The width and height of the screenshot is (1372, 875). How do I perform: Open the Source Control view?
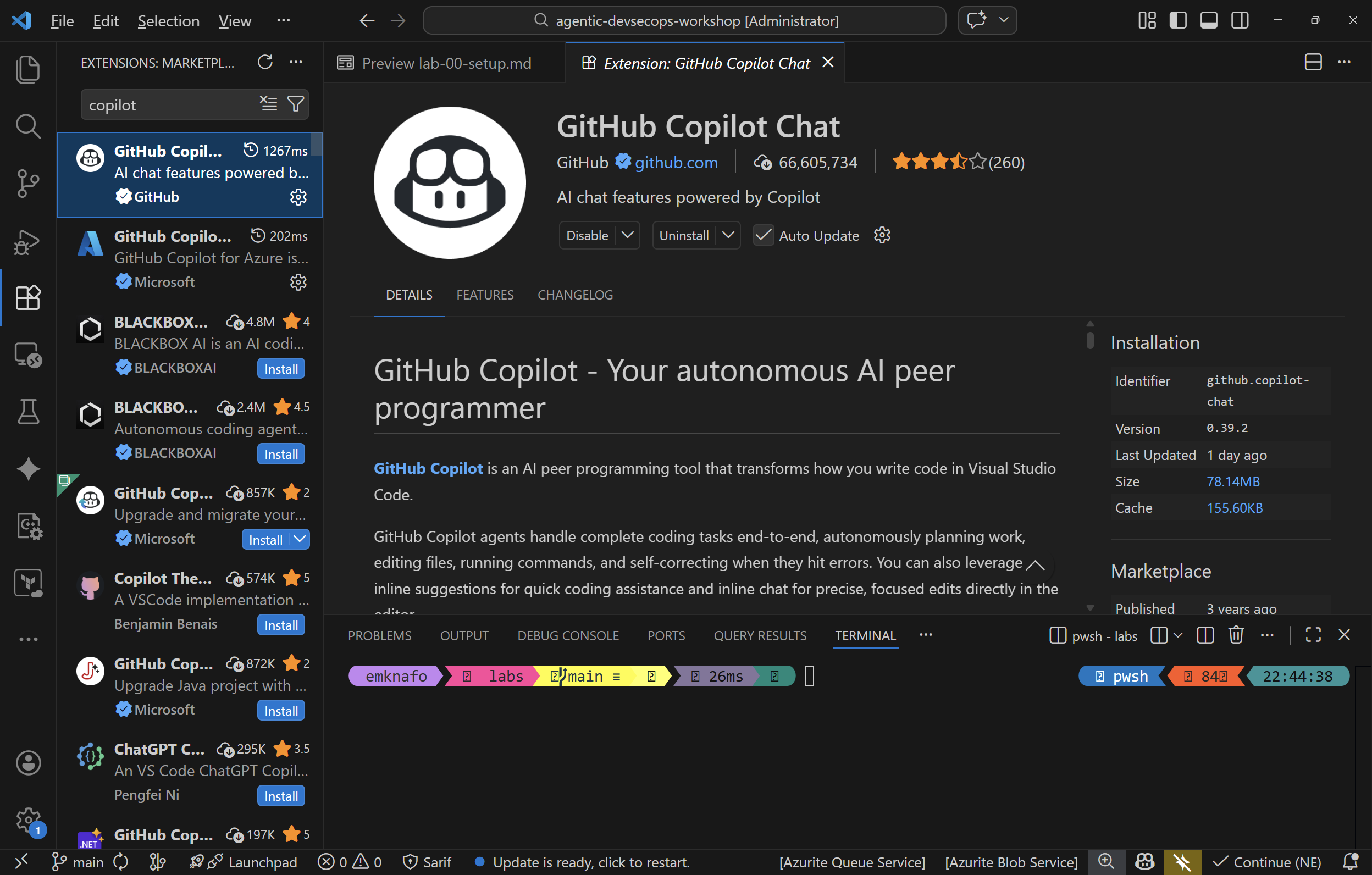(x=28, y=183)
